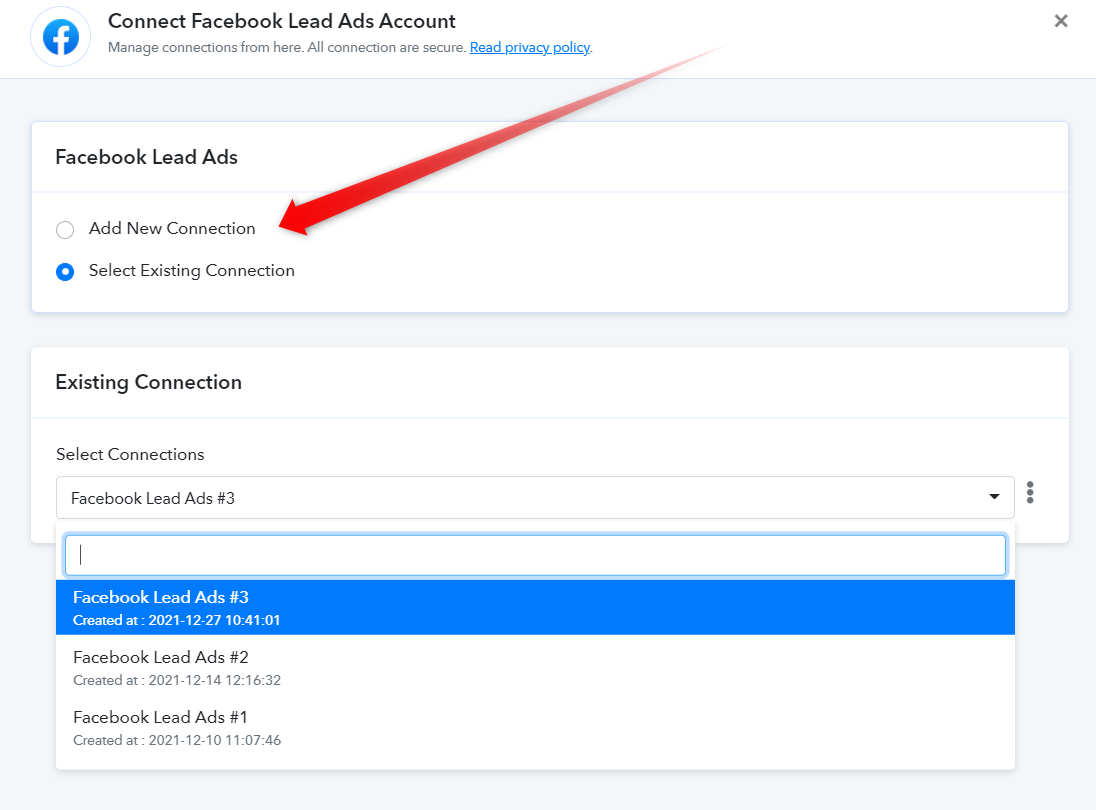Open the three-dot connection options menu
1096x810 pixels.
click(x=1030, y=493)
